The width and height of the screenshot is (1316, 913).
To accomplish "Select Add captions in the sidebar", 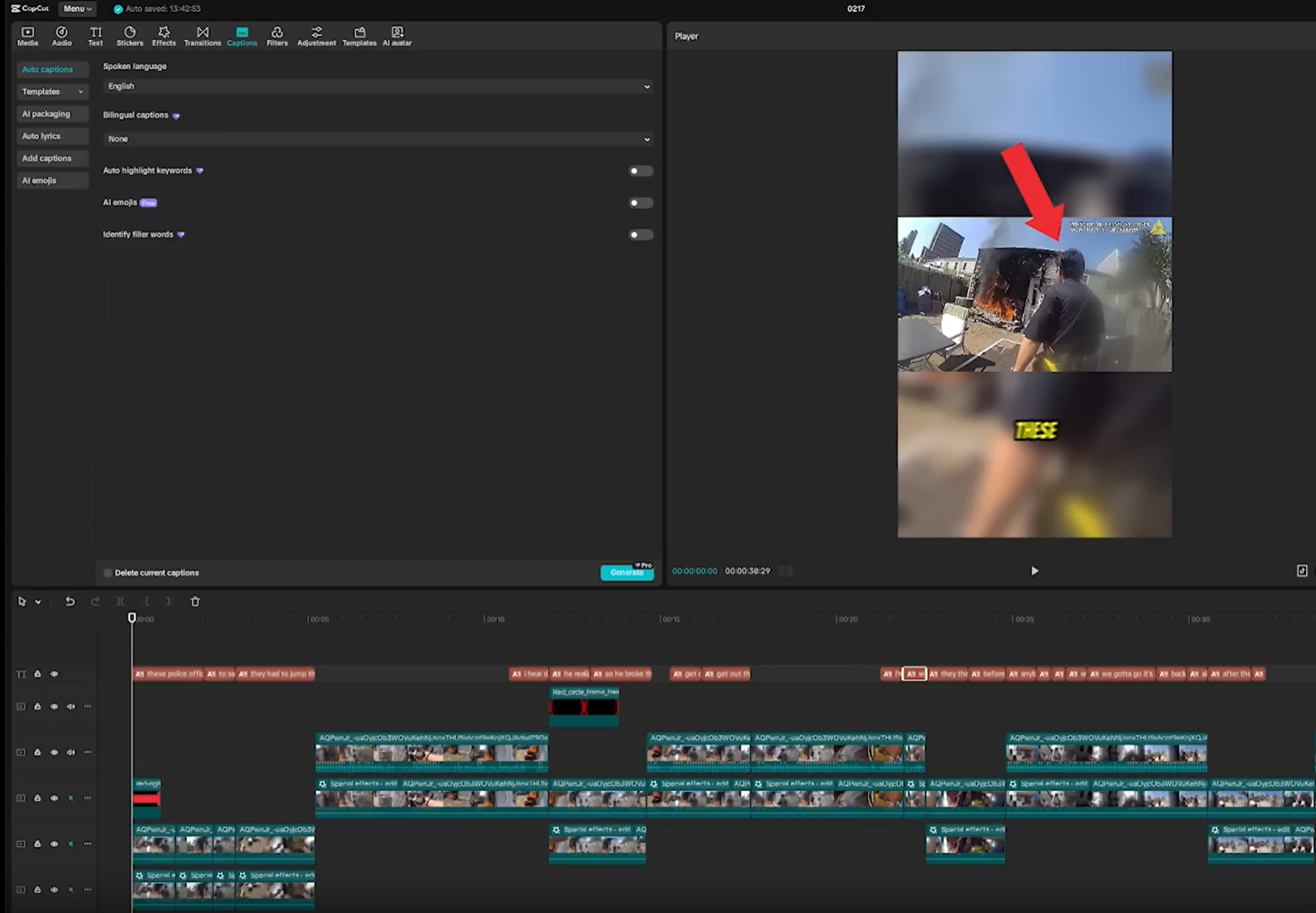I will [x=47, y=158].
